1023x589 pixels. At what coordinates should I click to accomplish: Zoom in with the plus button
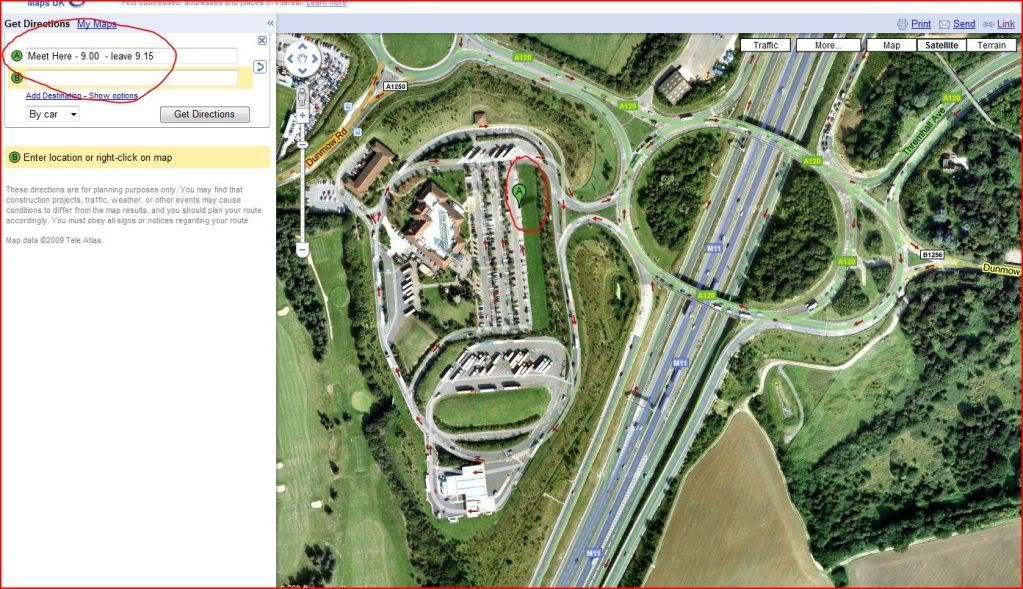pos(302,116)
